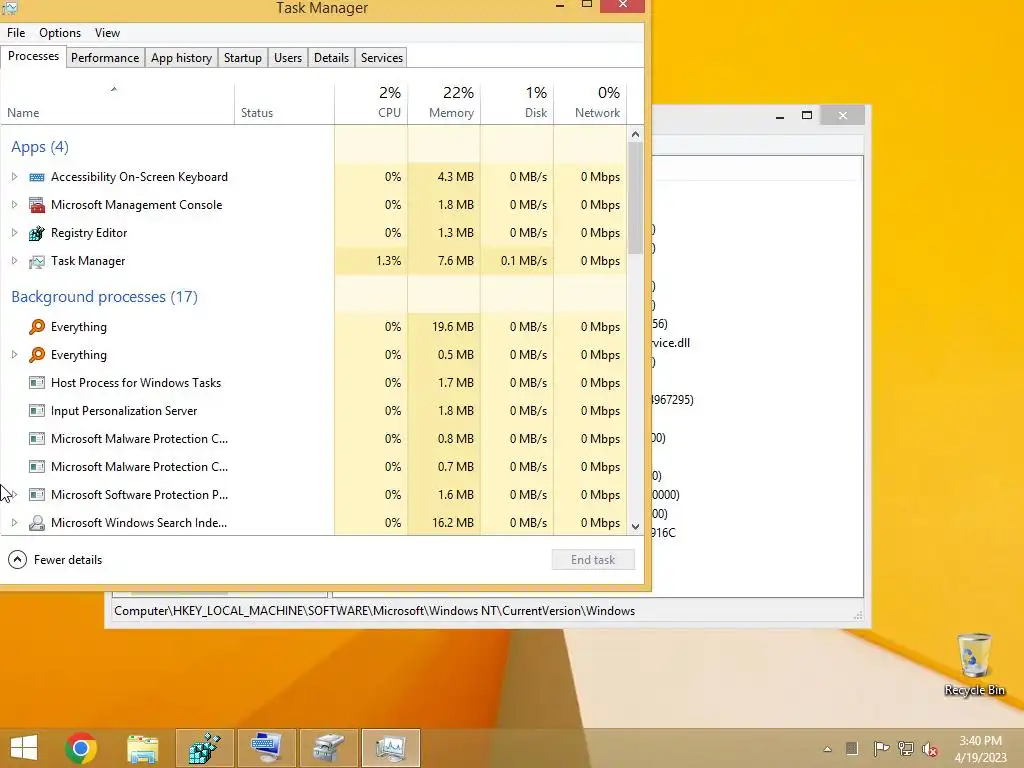The width and height of the screenshot is (1024, 768).
Task: Click the process list scrollbar thumb
Action: click(x=635, y=198)
